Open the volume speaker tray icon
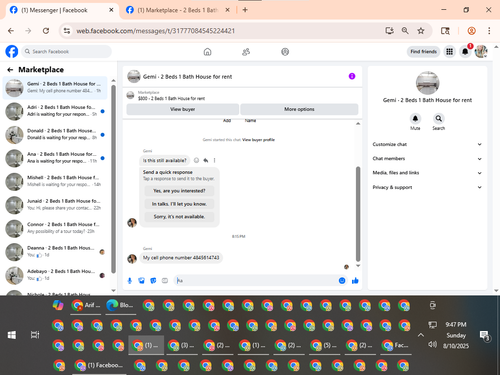 [432, 345]
